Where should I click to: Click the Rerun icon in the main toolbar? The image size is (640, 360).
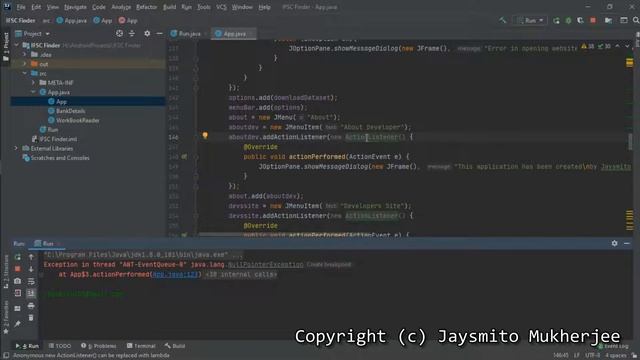(556, 20)
